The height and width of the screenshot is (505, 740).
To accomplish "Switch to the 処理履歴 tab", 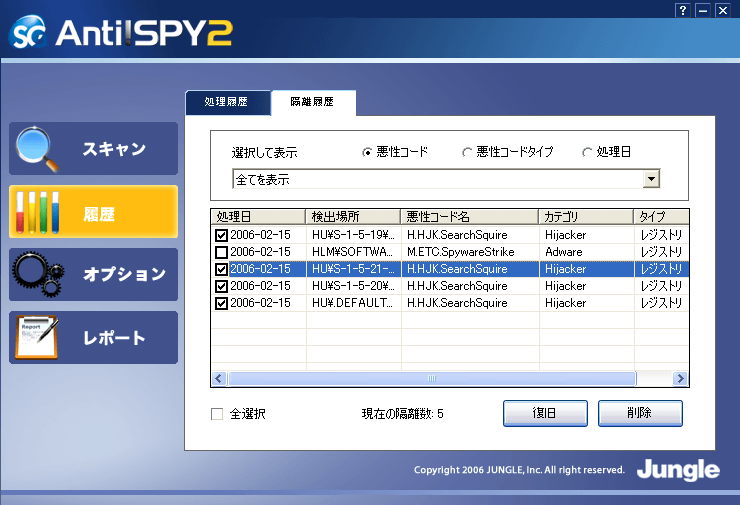I will [227, 102].
